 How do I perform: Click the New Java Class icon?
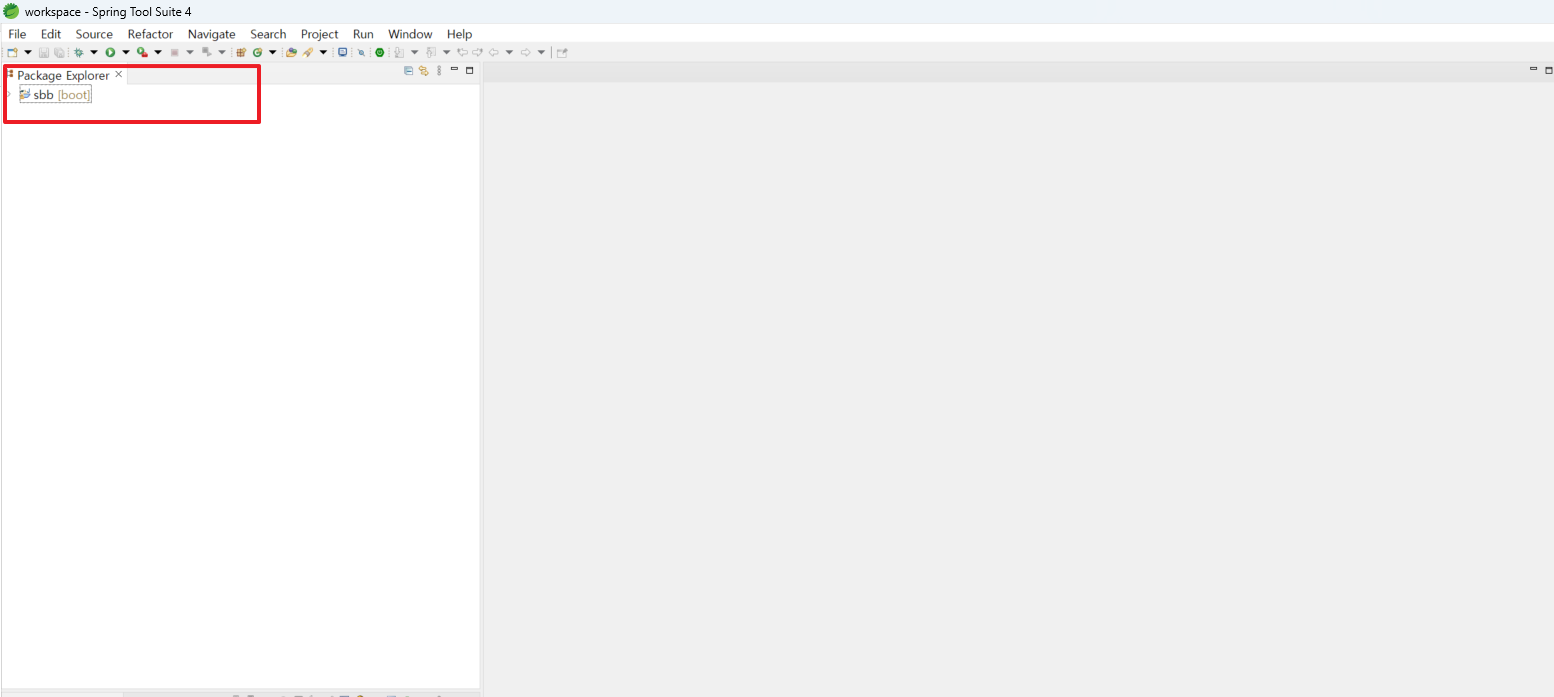[257, 52]
